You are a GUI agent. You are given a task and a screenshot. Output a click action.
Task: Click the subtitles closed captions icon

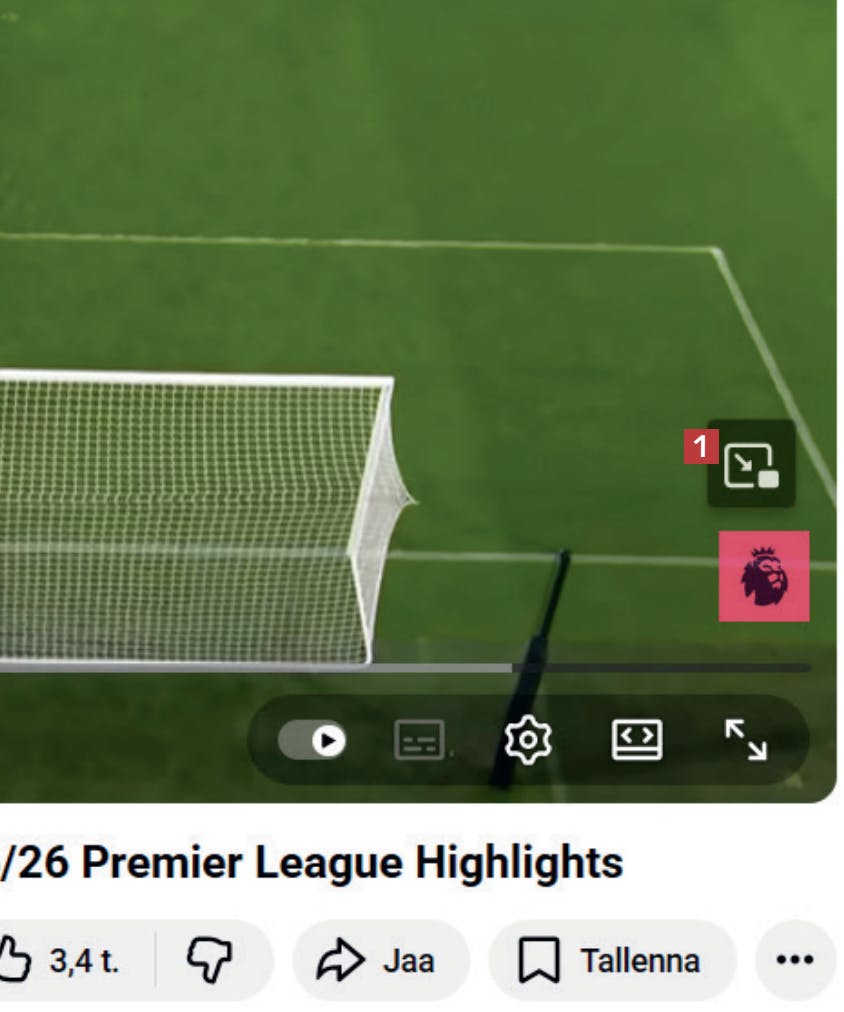(419, 740)
